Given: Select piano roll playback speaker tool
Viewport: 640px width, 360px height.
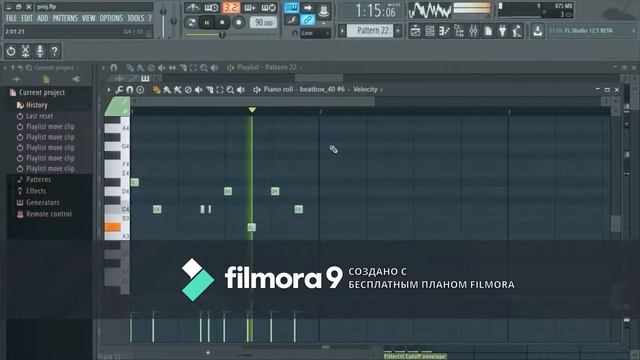Looking at the screenshot, I should (241, 89).
